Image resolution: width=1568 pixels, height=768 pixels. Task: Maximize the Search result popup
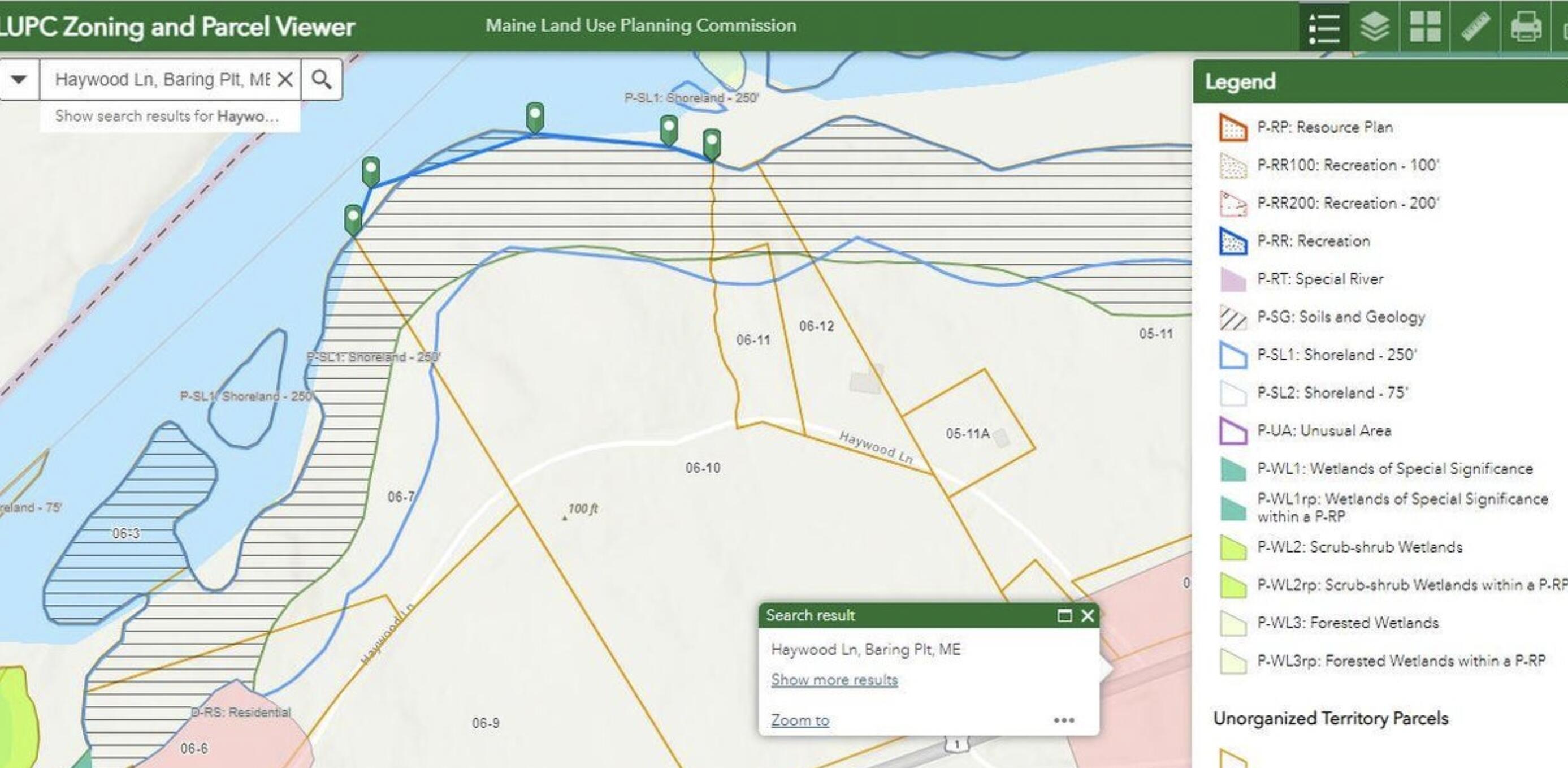[1064, 615]
